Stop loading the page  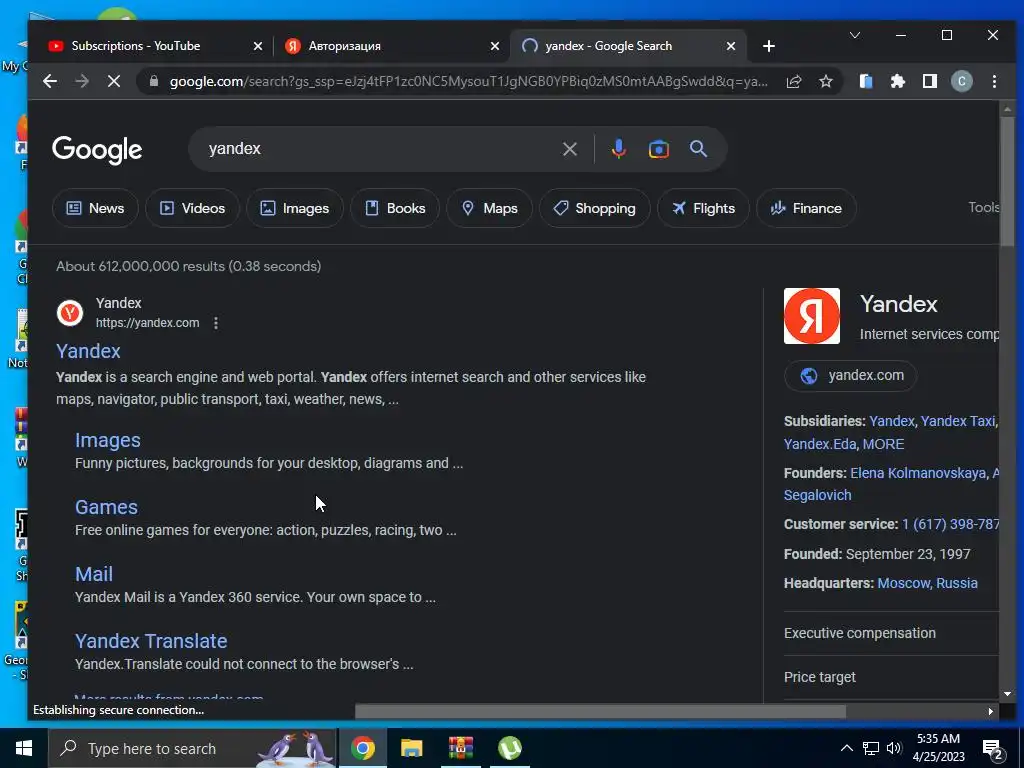pos(114,81)
